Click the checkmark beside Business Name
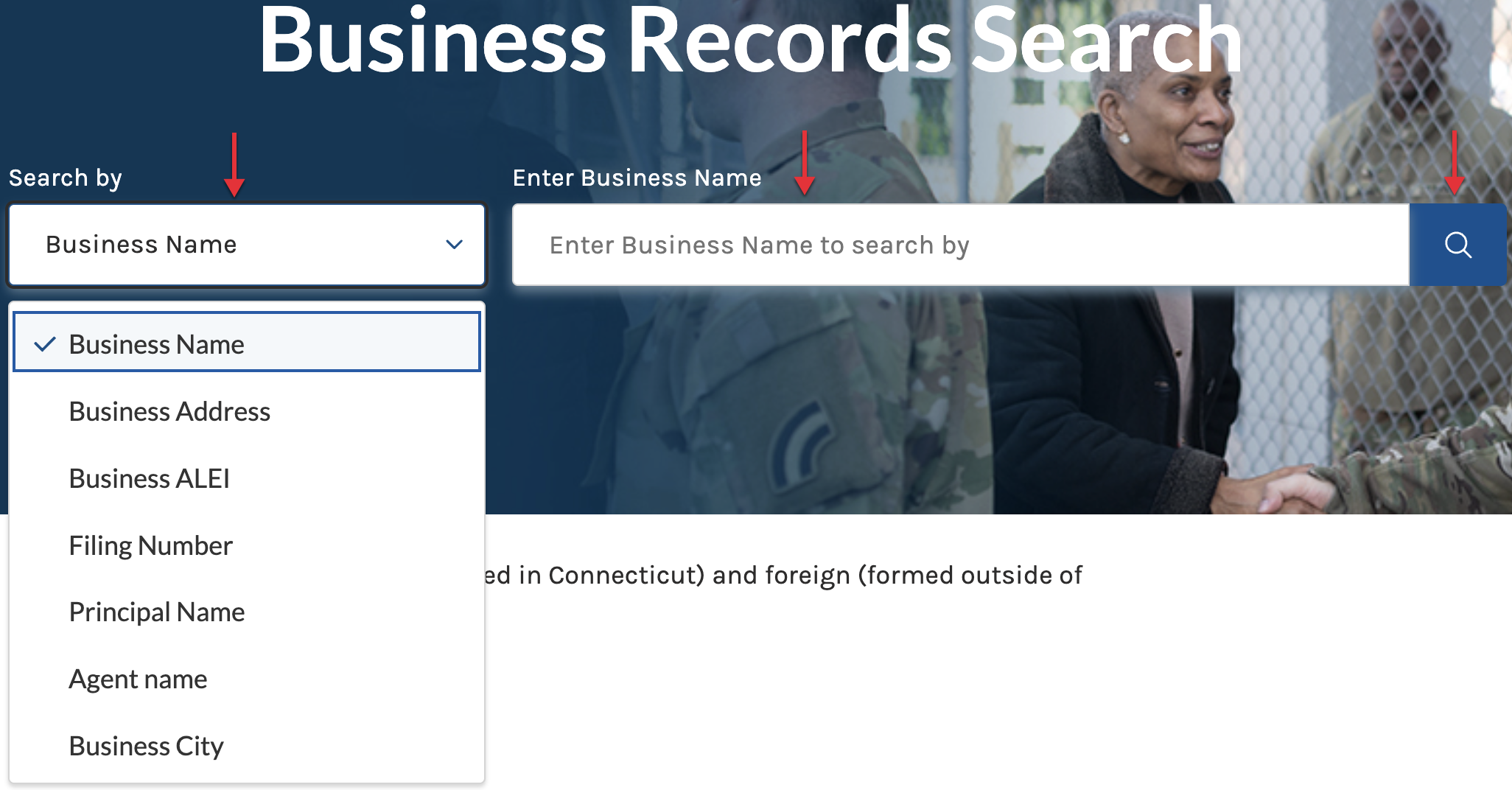1512x790 pixels. pos(45,344)
